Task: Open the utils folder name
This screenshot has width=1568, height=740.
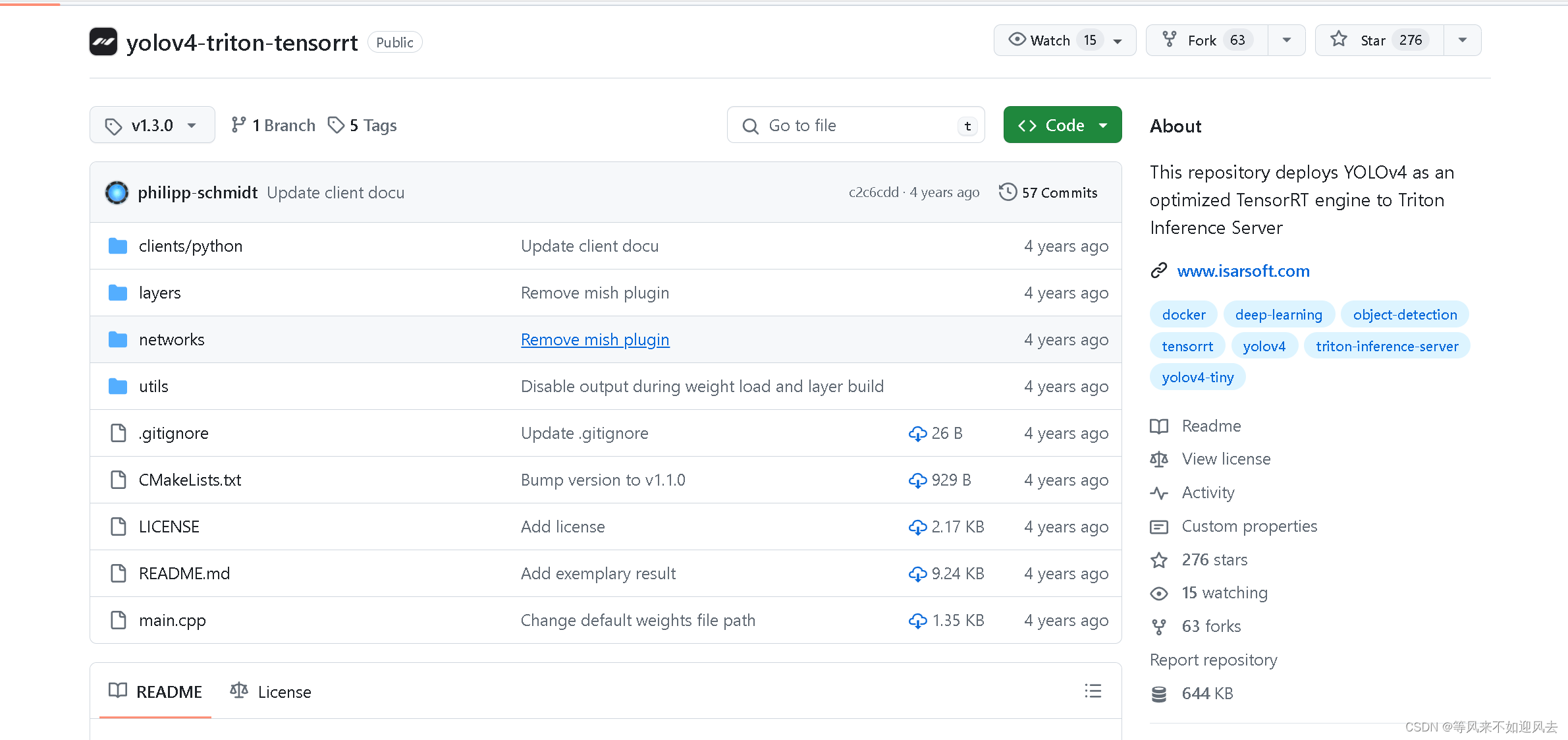Action: [x=153, y=386]
